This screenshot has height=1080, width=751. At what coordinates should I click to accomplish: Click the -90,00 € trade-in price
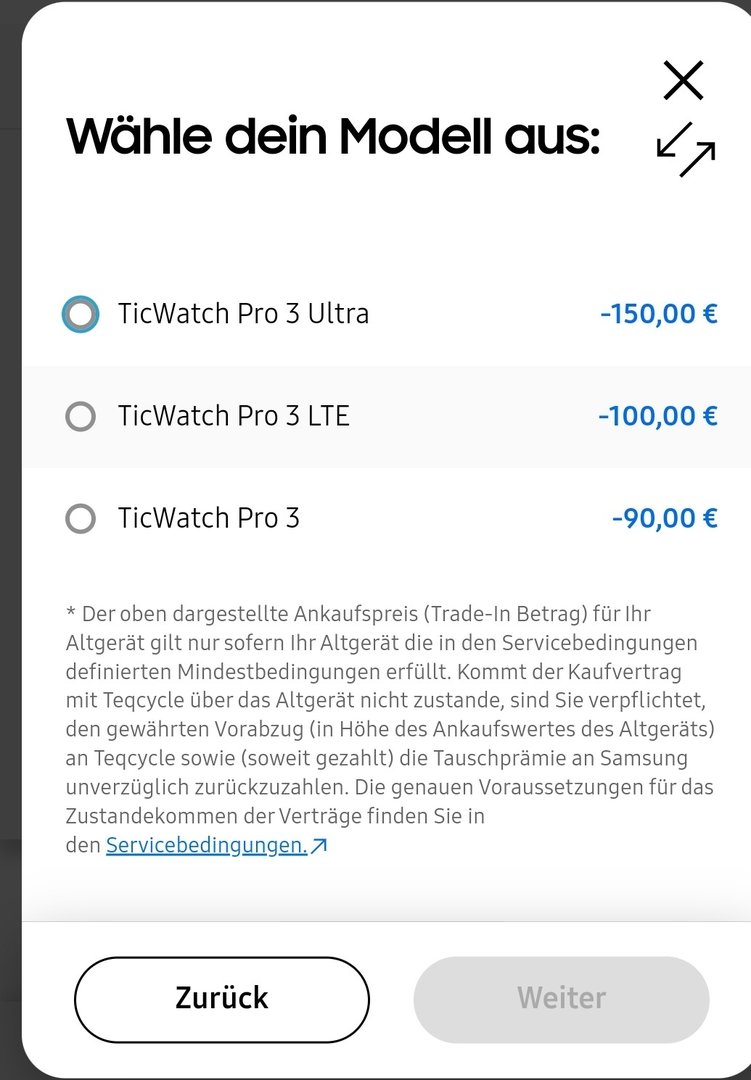pos(664,518)
